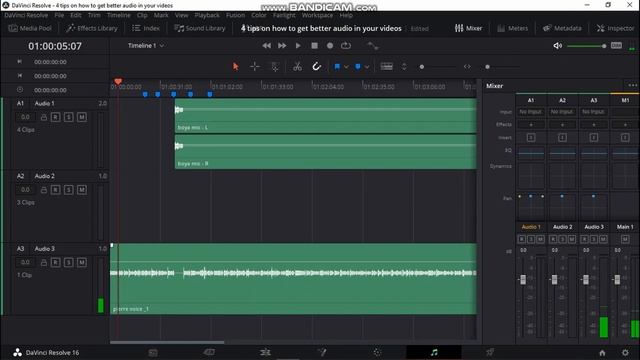Add an effect to M1 channel
Screen dimensions: 640x360
click(x=625, y=124)
